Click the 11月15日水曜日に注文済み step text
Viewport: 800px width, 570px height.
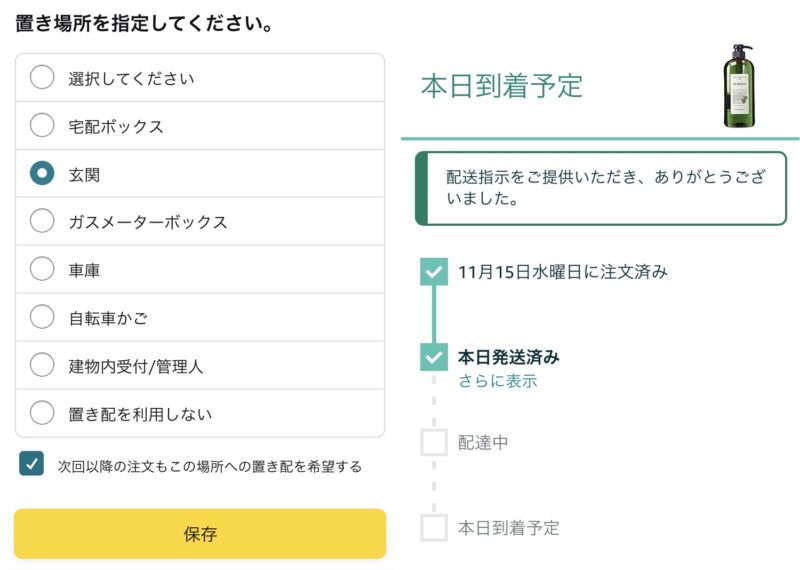[563, 271]
